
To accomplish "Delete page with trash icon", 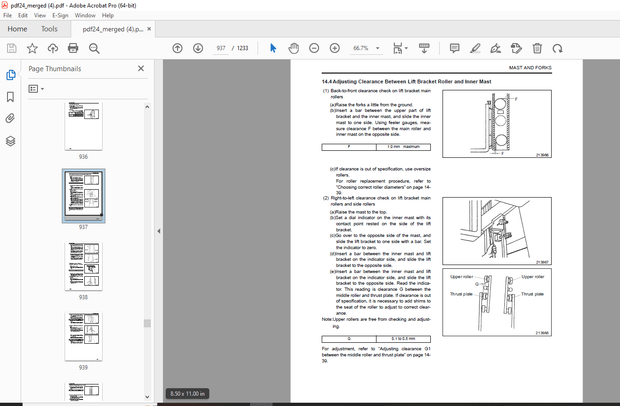I will coord(537,48).
